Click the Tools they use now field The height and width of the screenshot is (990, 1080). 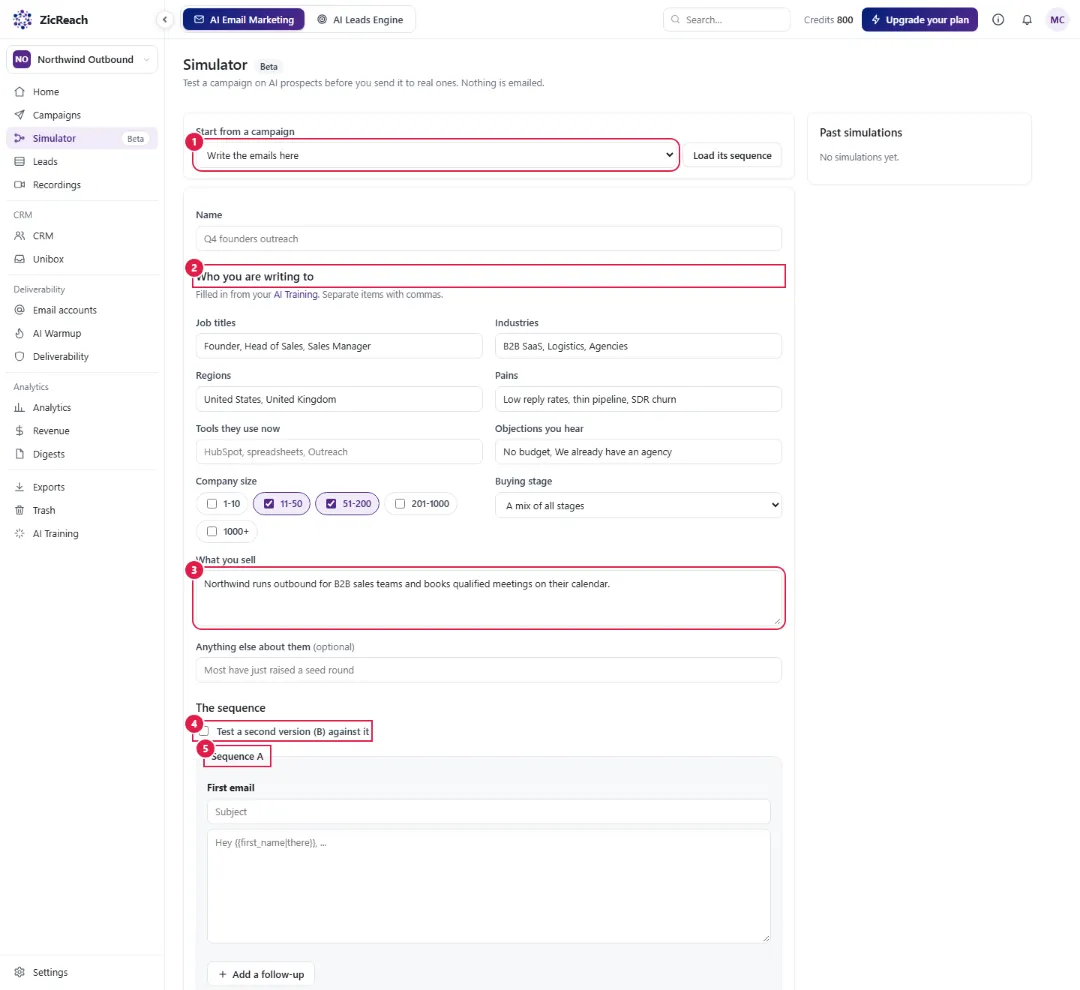(339, 452)
